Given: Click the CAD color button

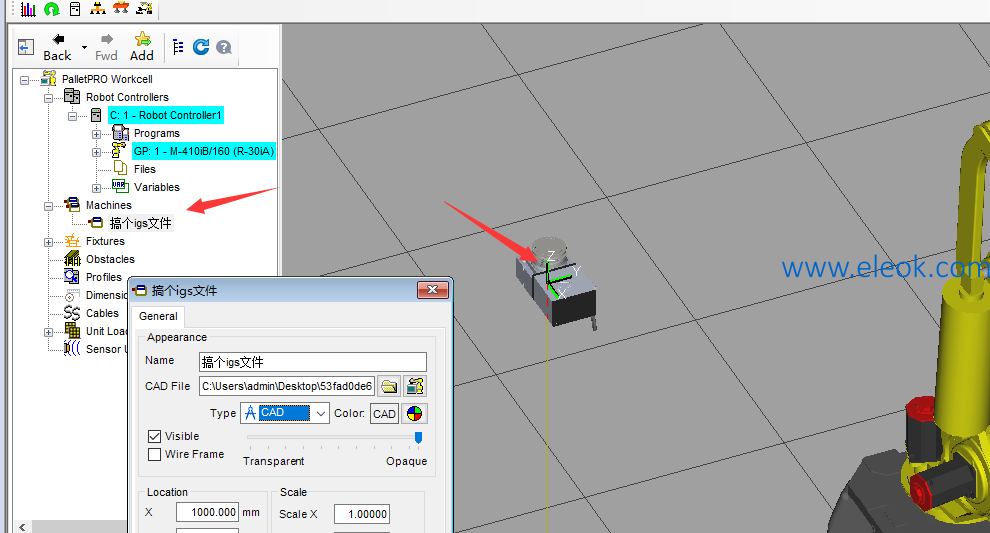Looking at the screenshot, I should (384, 414).
